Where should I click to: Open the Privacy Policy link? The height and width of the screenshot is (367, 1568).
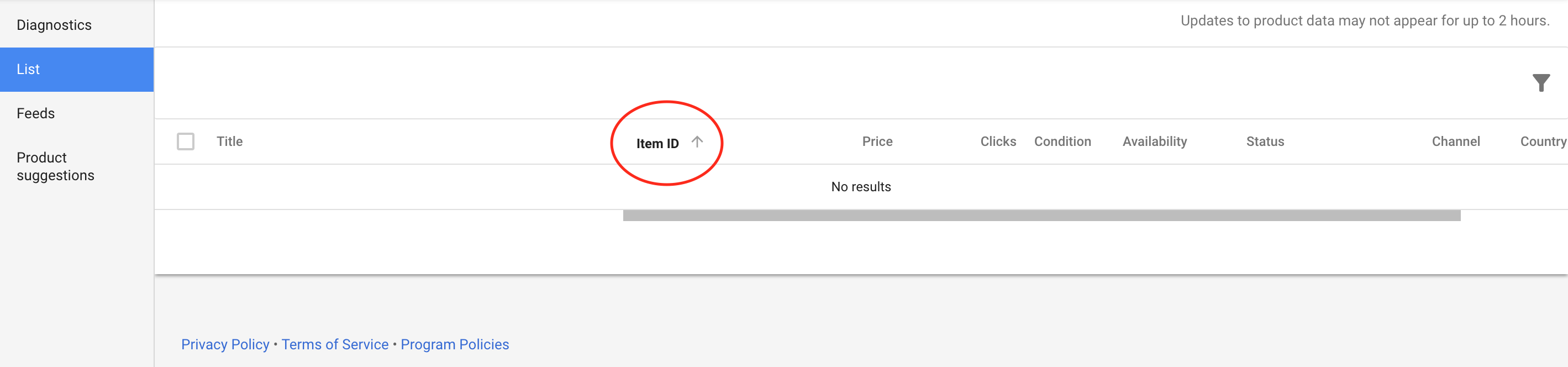coord(225,344)
